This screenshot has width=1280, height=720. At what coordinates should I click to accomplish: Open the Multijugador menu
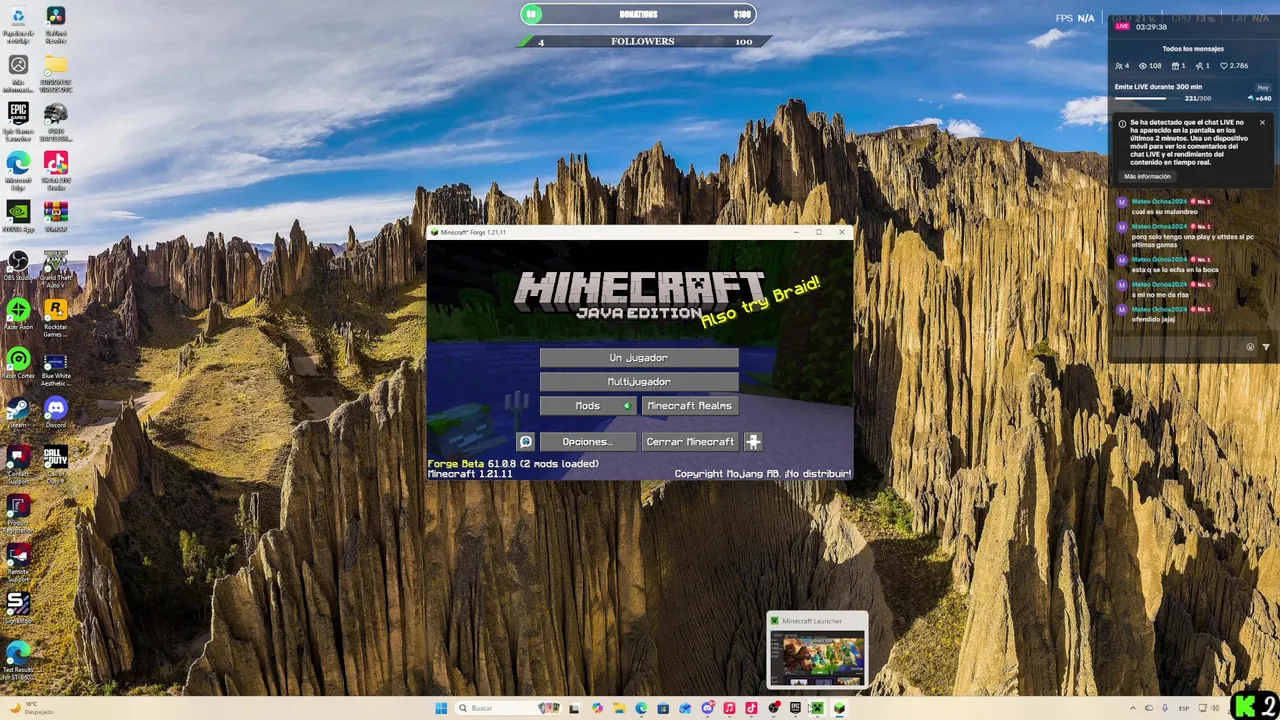(639, 382)
